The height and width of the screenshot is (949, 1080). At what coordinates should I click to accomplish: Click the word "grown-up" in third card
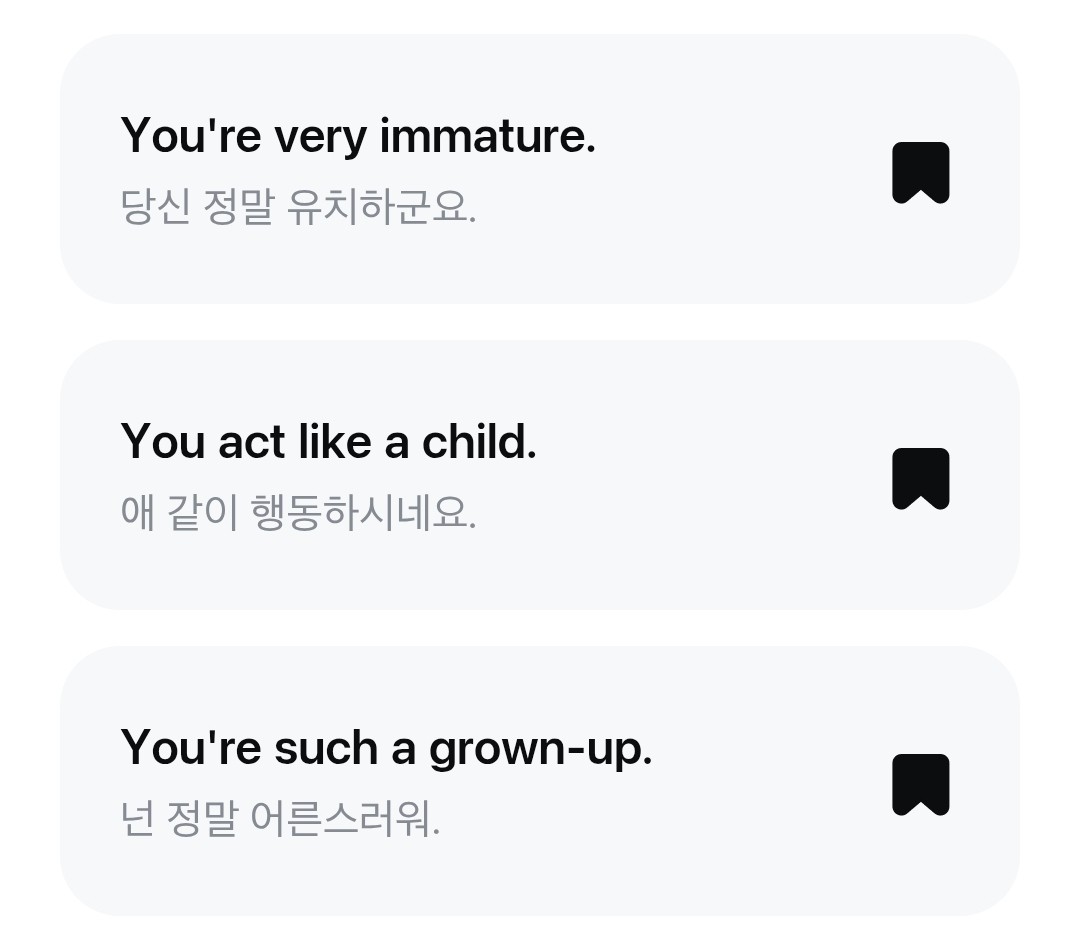pyautogui.click(x=540, y=749)
